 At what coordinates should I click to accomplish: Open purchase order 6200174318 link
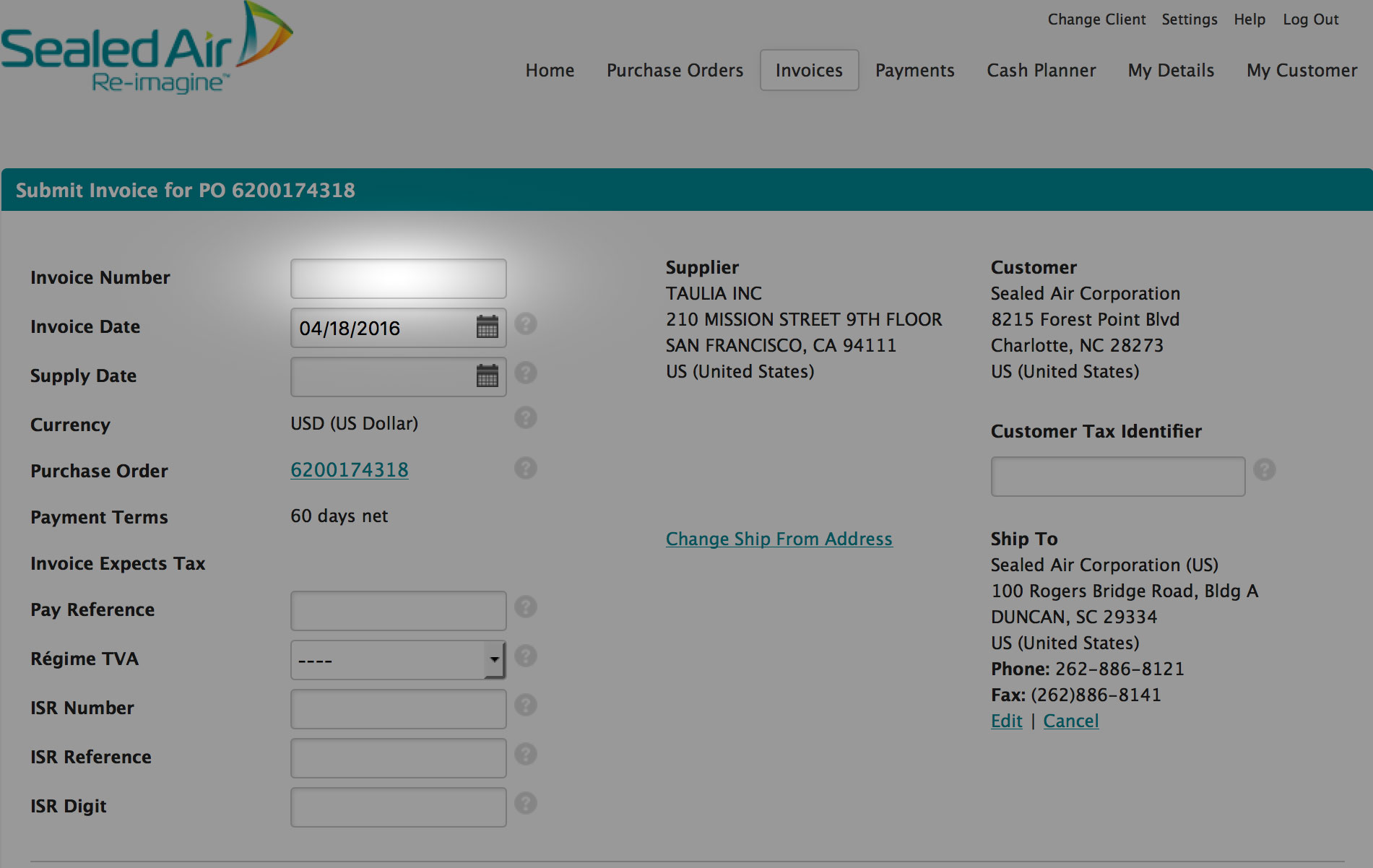click(350, 469)
